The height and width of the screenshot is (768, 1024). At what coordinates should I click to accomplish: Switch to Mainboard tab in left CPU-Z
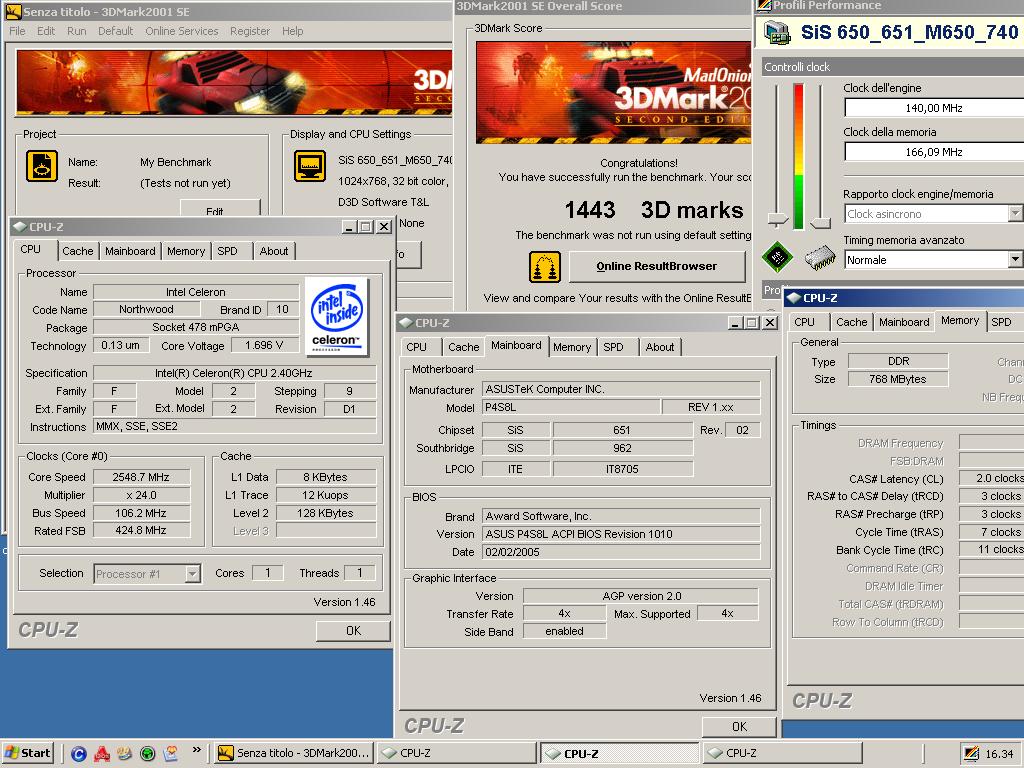click(x=130, y=251)
